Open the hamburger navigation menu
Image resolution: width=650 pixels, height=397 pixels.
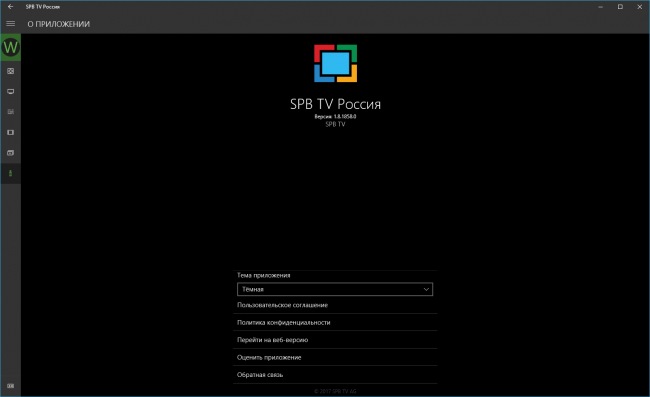click(x=10, y=24)
